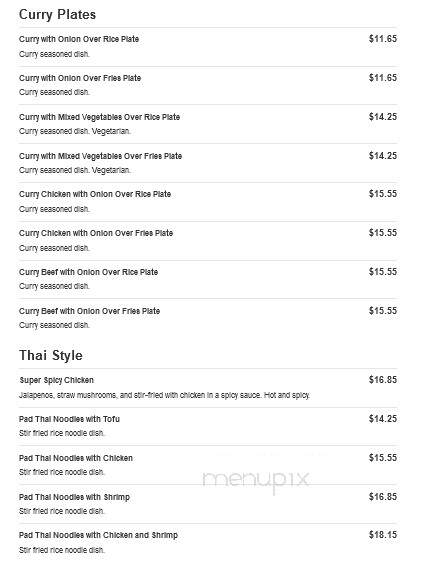Click the Curry Plates section heading
435x562 pixels.
[x=57, y=15]
